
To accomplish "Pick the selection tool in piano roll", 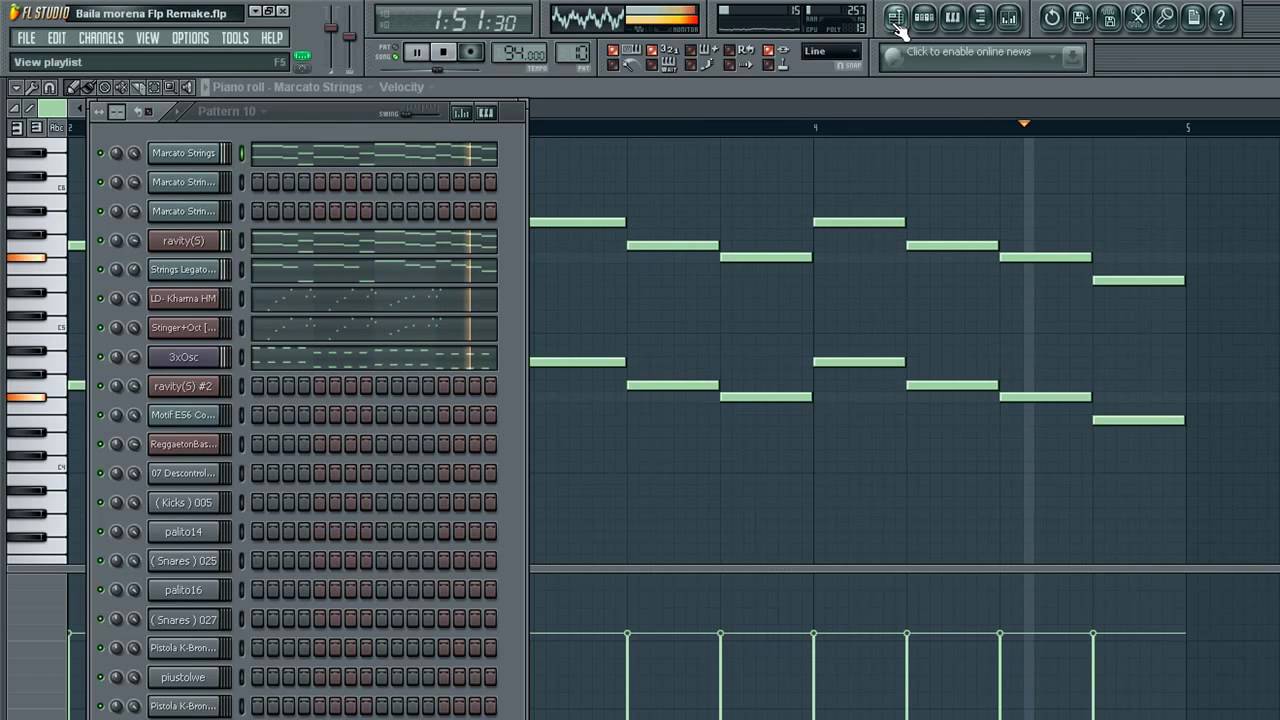I will click(153, 87).
